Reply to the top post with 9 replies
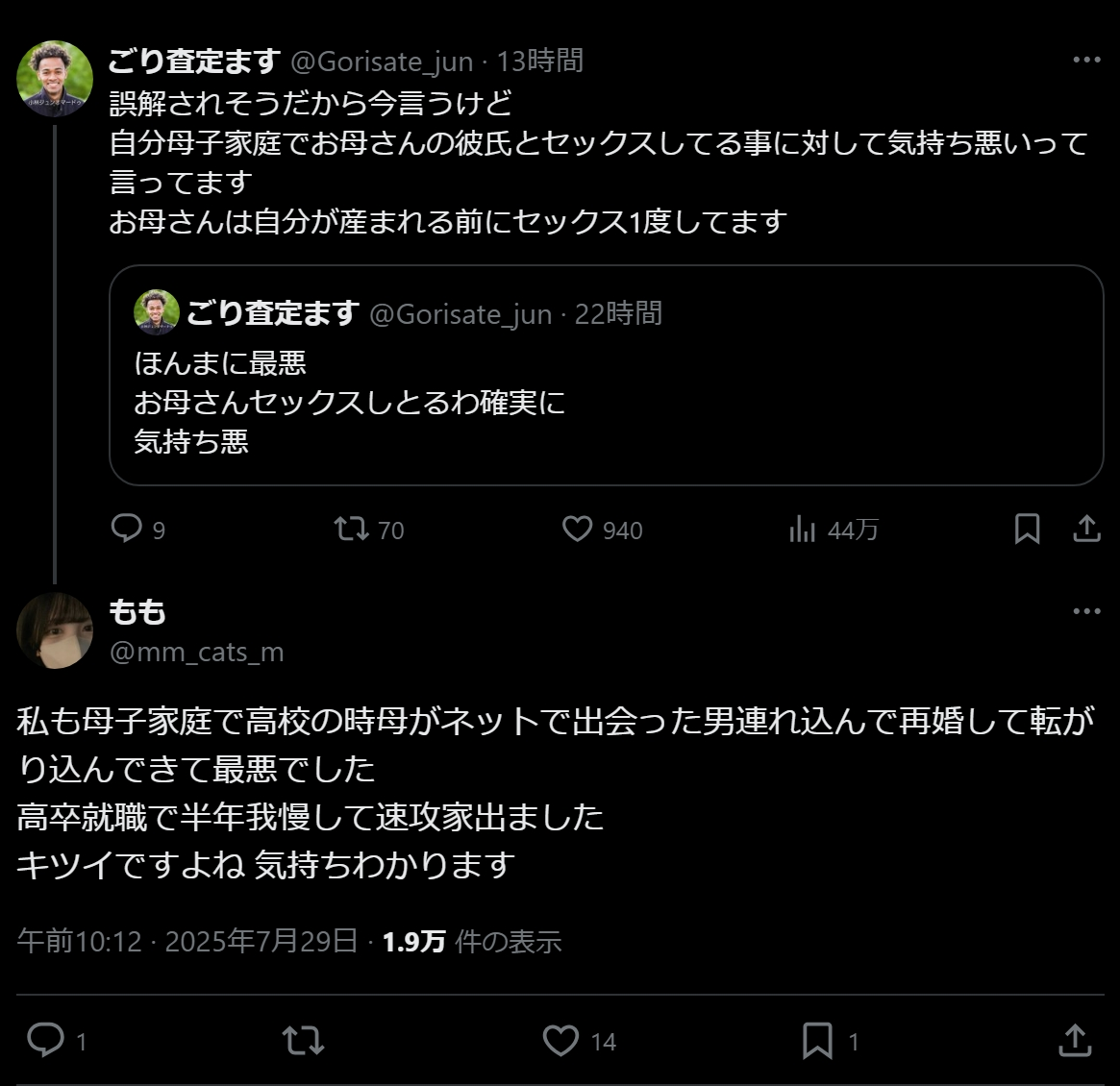This screenshot has width=1120, height=1086. [x=127, y=529]
